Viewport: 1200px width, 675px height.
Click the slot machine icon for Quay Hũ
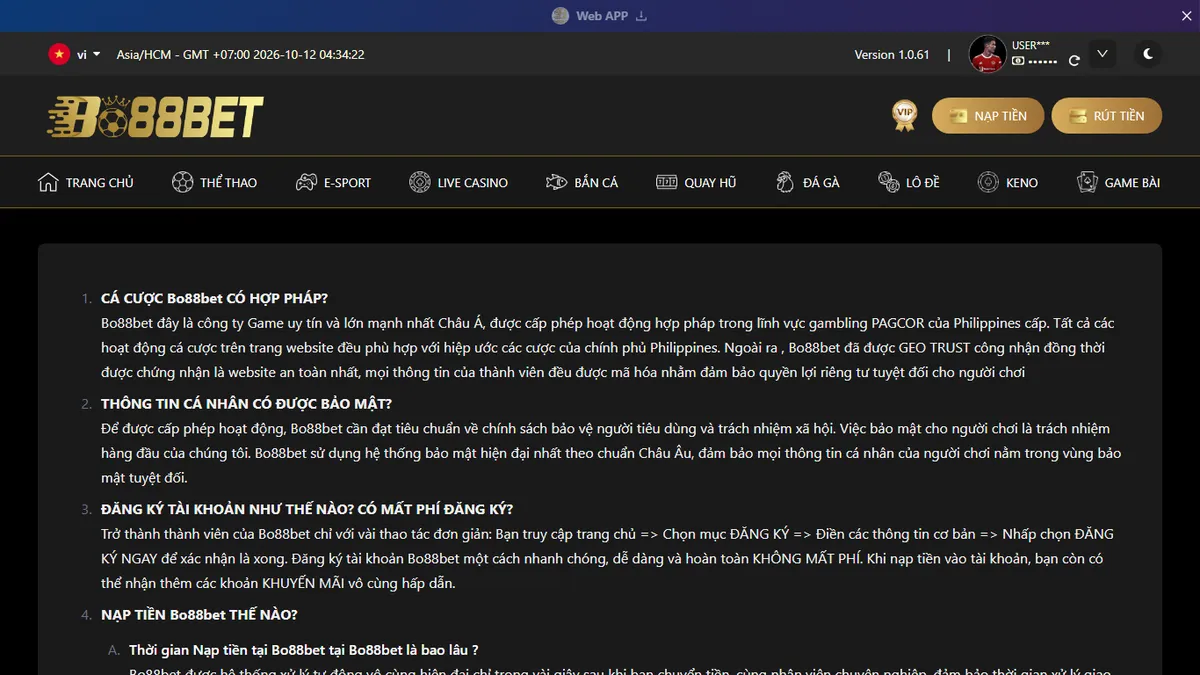(667, 182)
